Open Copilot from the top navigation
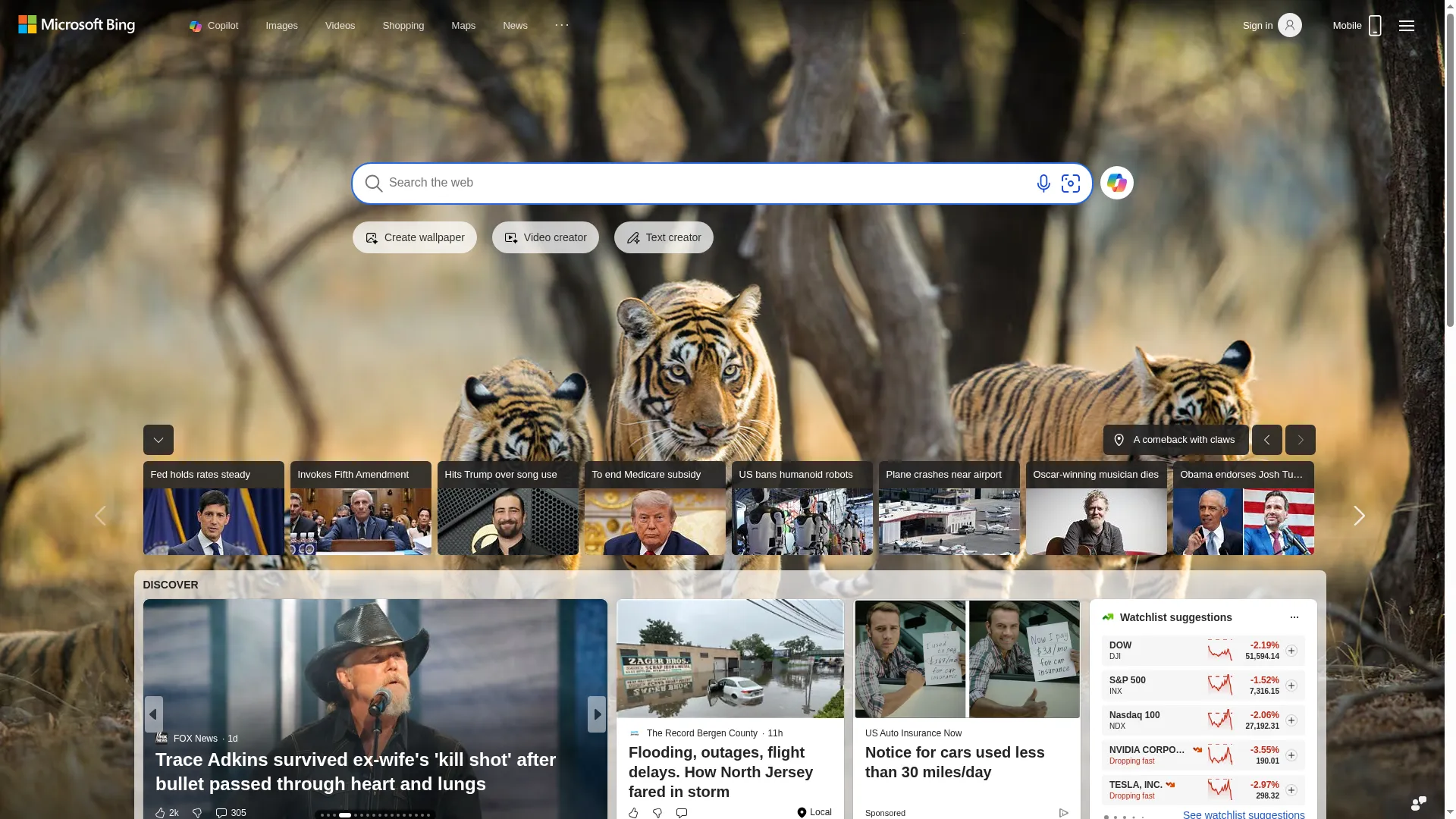 (214, 26)
